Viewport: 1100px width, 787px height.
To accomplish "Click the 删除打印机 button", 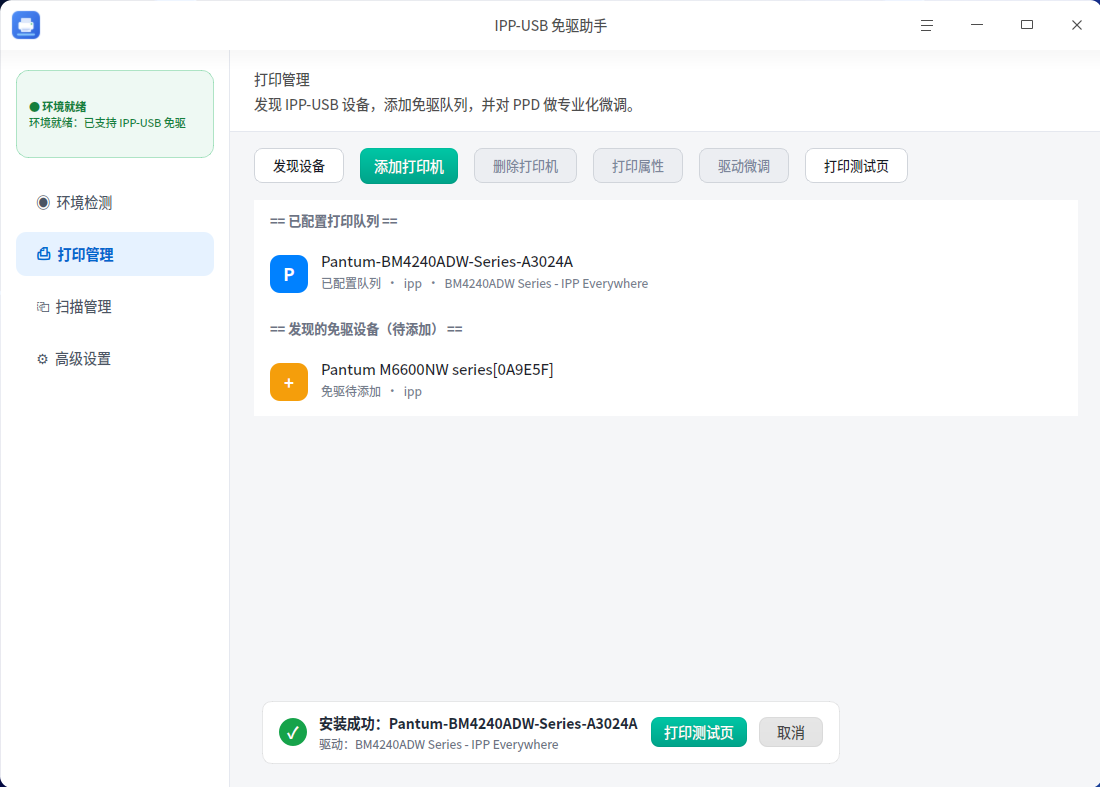I will (525, 166).
